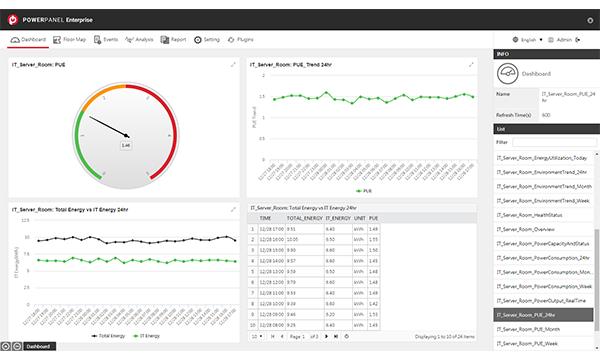The height and width of the screenshot is (360, 600).
Task: Go to next table page
Action: tap(326, 337)
